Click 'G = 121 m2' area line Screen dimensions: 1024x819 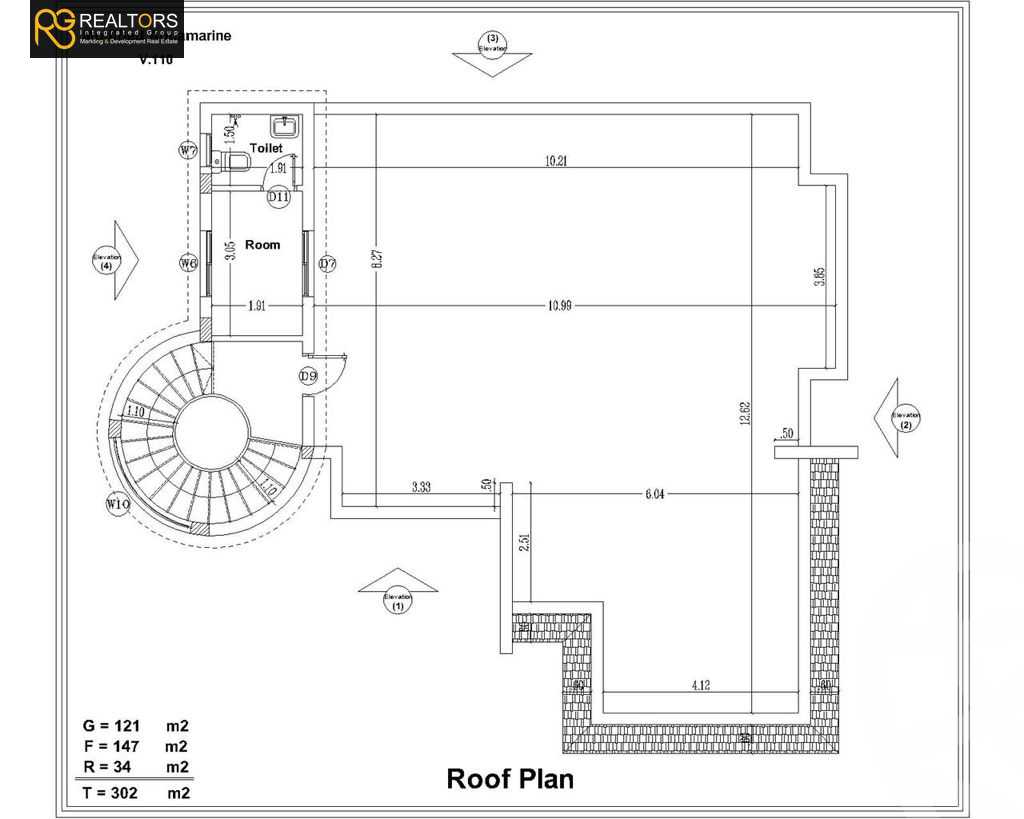136,726
